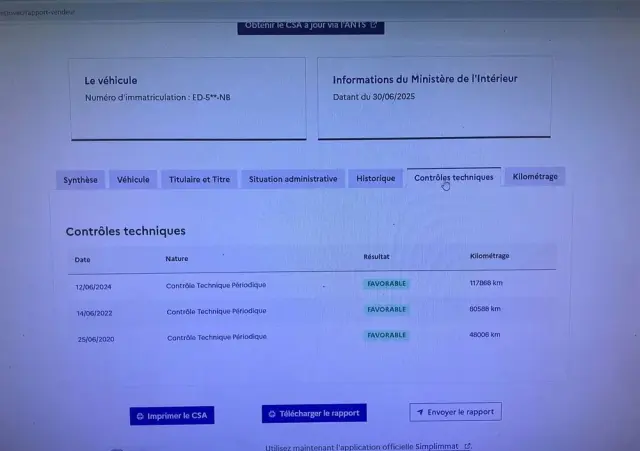Click the printer icon on Imprimer le CSA

tap(140, 416)
